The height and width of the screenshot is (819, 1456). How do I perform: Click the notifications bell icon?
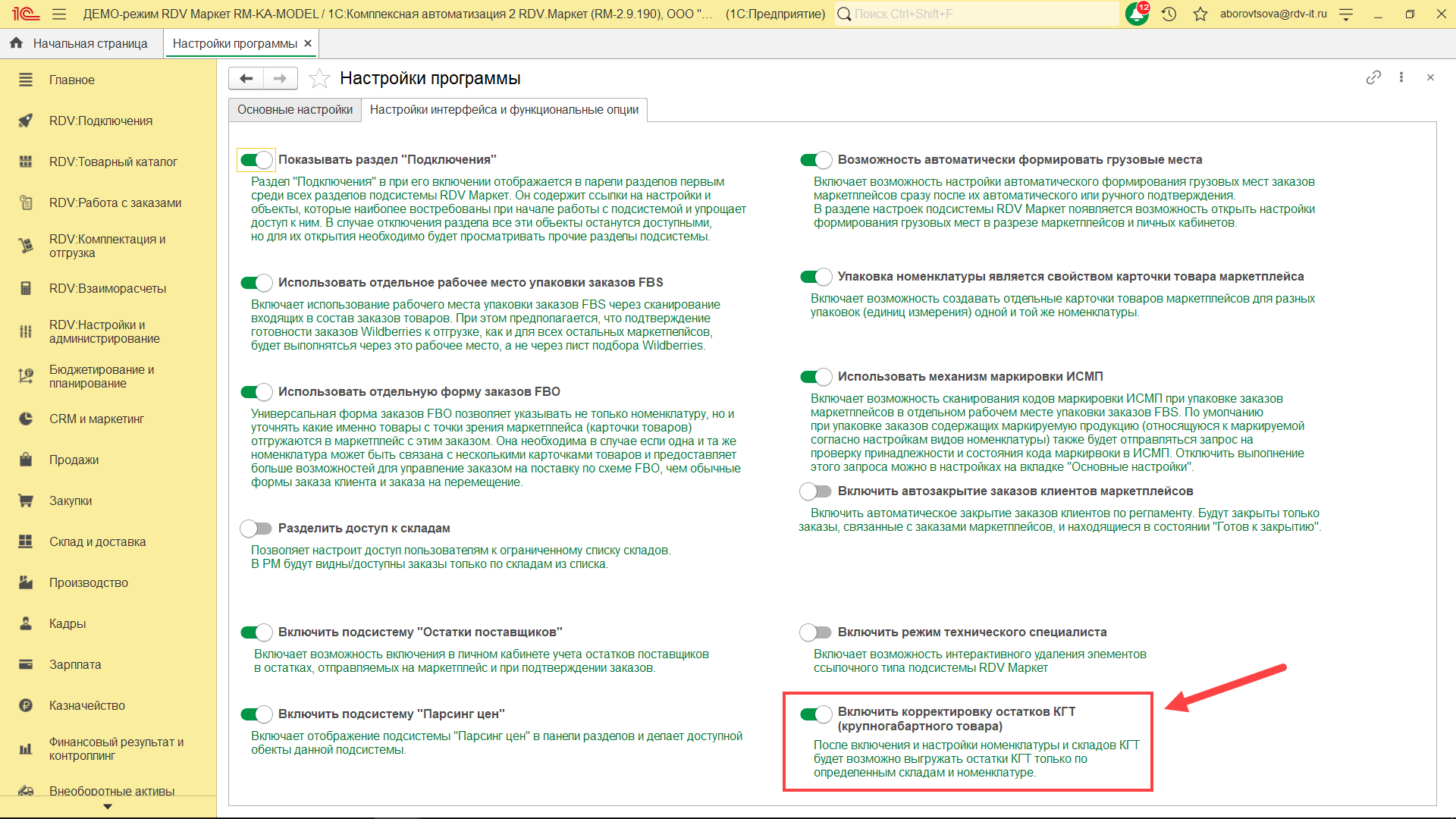coord(1137,14)
